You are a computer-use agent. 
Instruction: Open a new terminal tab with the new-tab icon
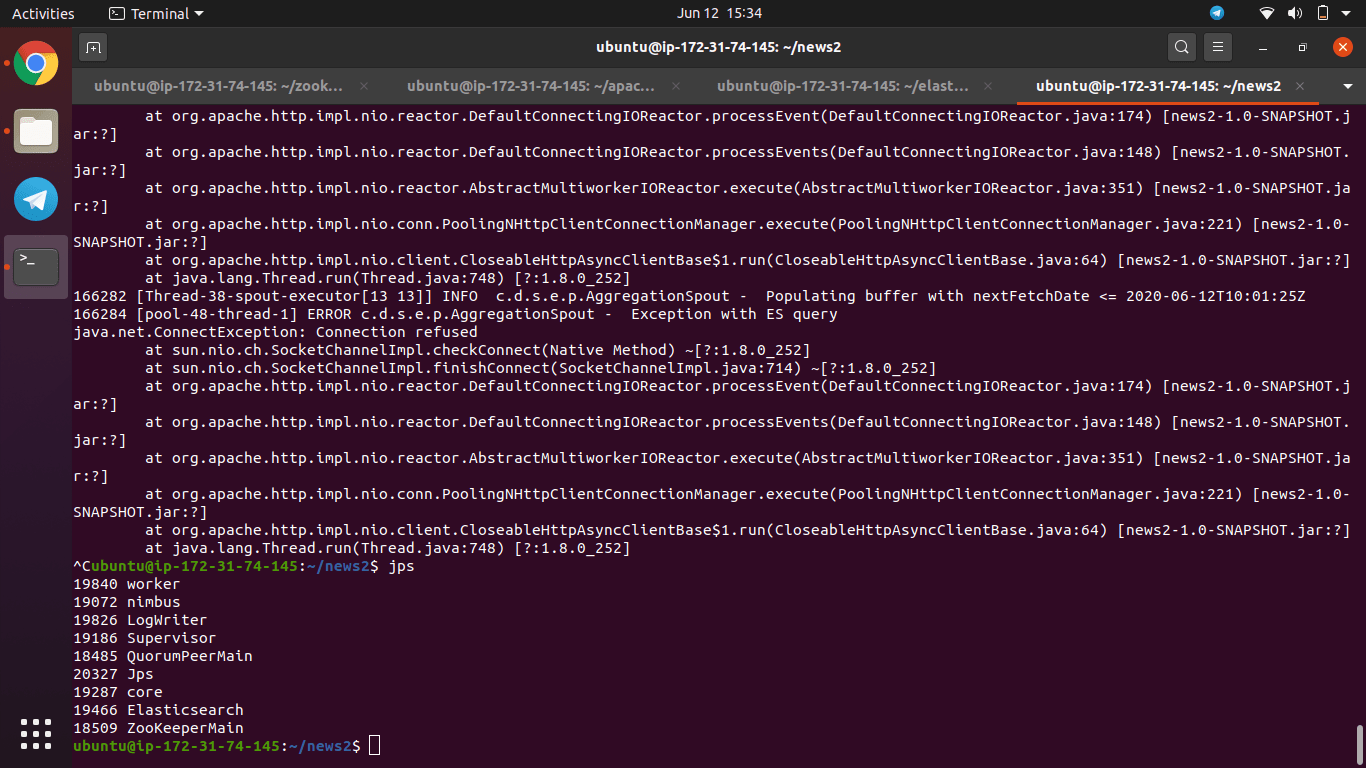[x=93, y=47]
